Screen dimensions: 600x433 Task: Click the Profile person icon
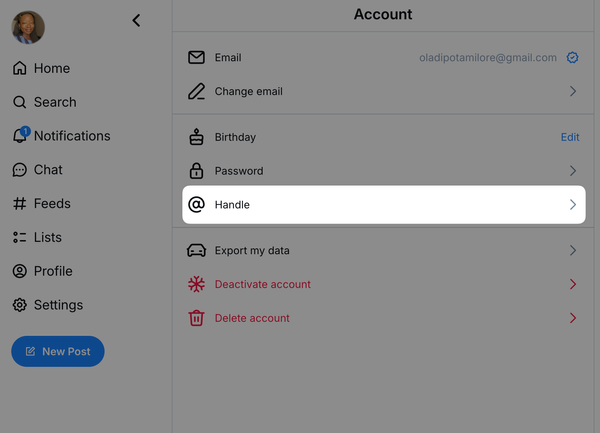pyautogui.click(x=19, y=271)
